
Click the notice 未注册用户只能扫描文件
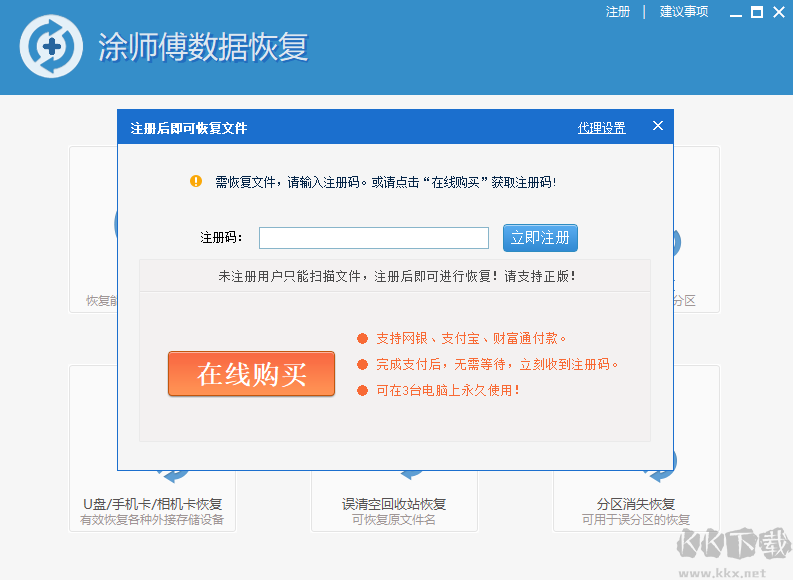397,276
